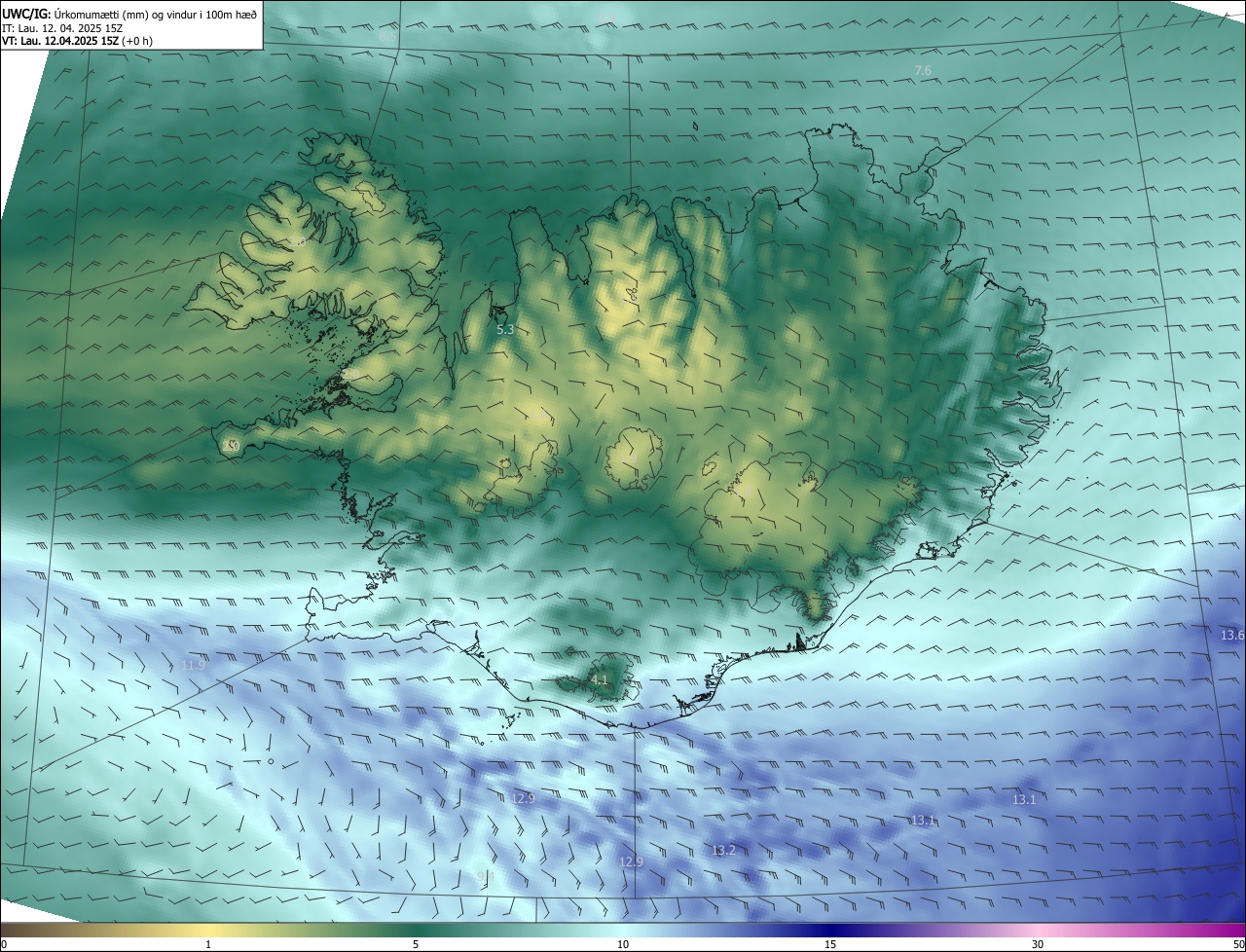
Task: Click the 4.1 value label on the map
Action: [x=599, y=680]
